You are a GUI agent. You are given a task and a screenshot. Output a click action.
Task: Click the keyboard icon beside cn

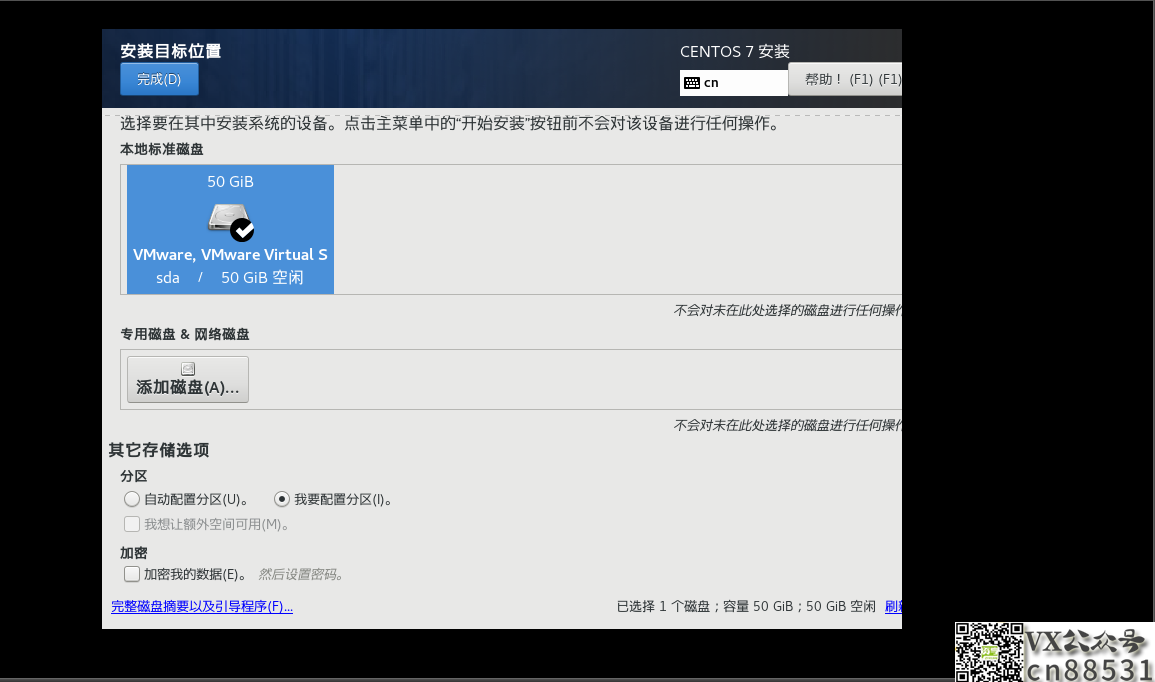click(x=692, y=82)
